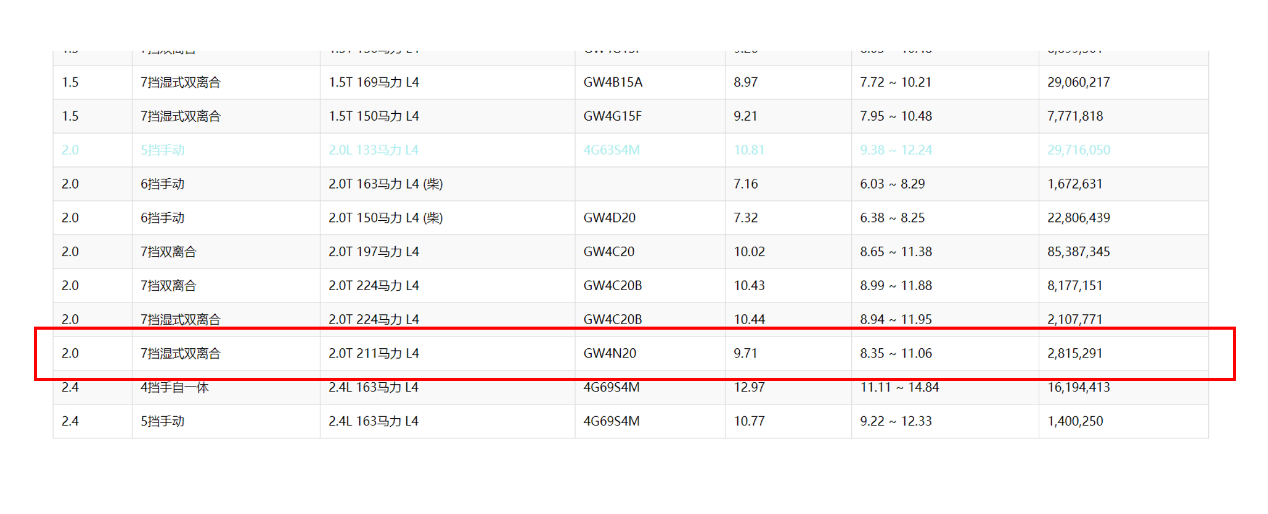Image resolution: width=1268 pixels, height=514 pixels.
Task: Click the 2.0T 163马力 L4 (柴) cell
Action: 386,184
